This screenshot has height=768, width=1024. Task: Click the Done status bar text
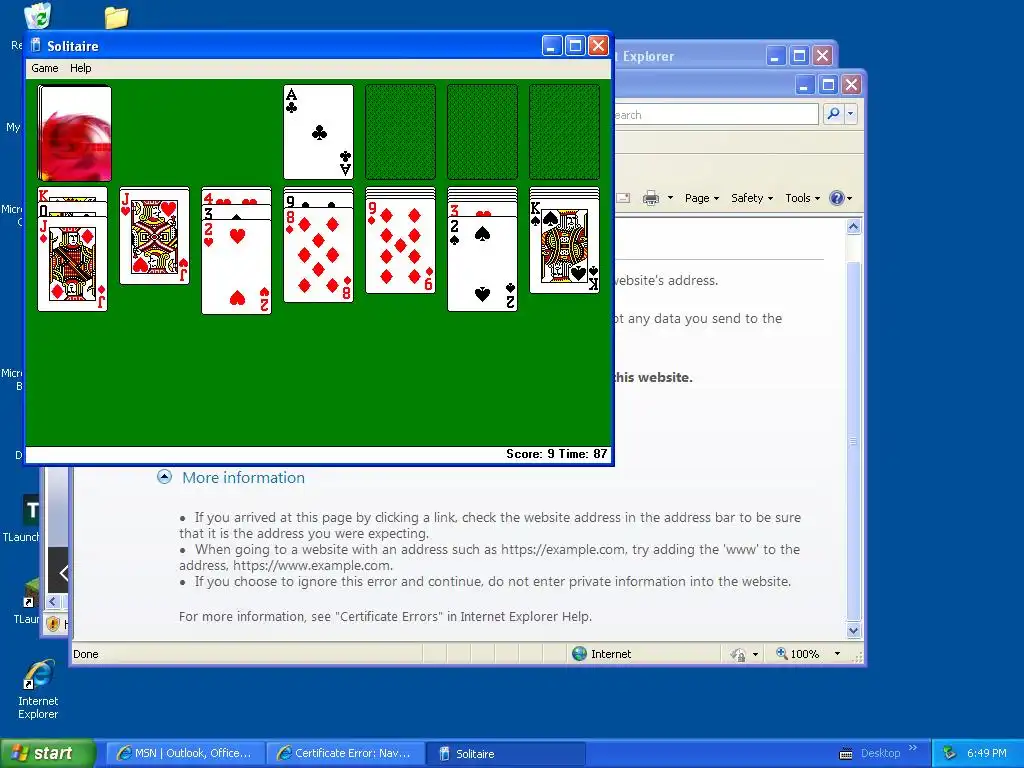click(86, 654)
